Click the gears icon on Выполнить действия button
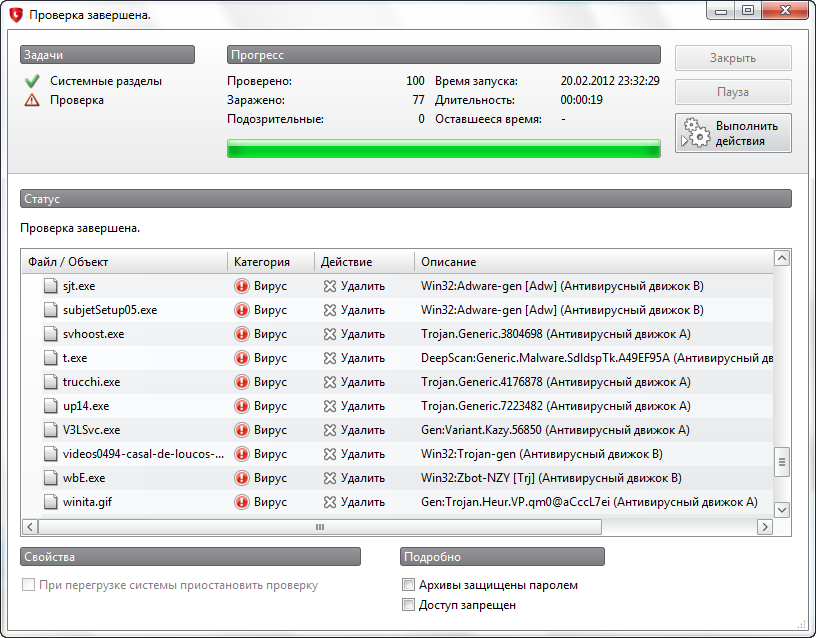The height and width of the screenshot is (638, 816). (x=696, y=133)
